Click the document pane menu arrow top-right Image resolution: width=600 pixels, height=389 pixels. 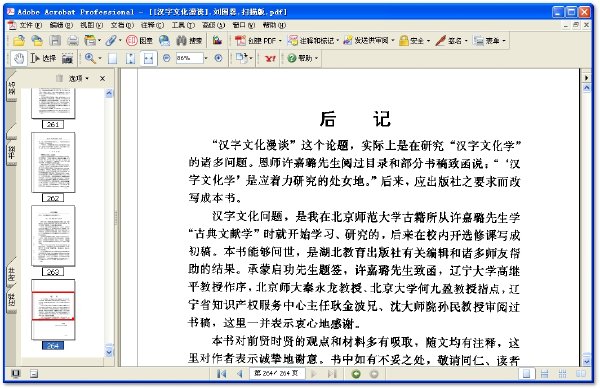pos(586,78)
